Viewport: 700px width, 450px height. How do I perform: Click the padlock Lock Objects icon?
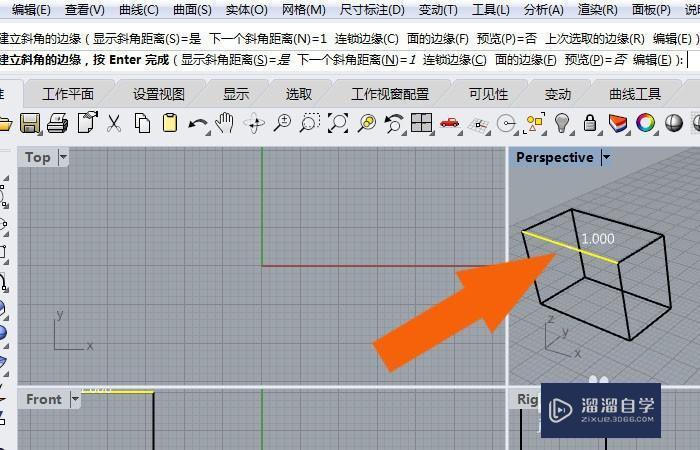[x=590, y=123]
